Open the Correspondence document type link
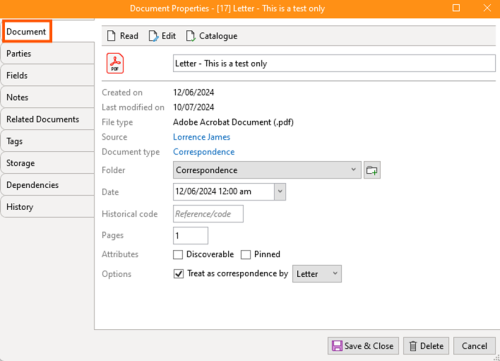Screen dimensions: 500x361 [204, 152]
